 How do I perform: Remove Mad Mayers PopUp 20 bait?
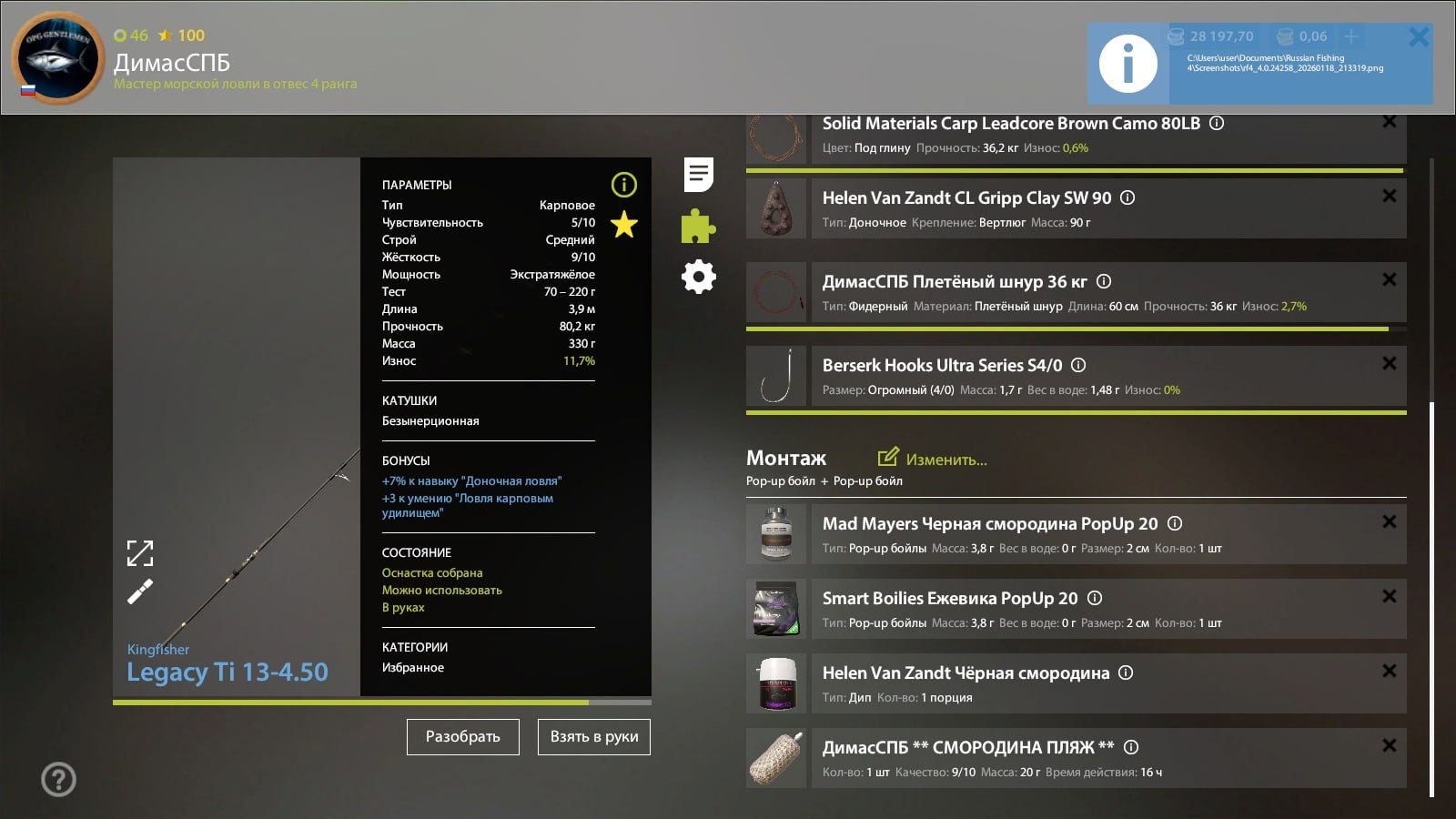(x=1389, y=521)
